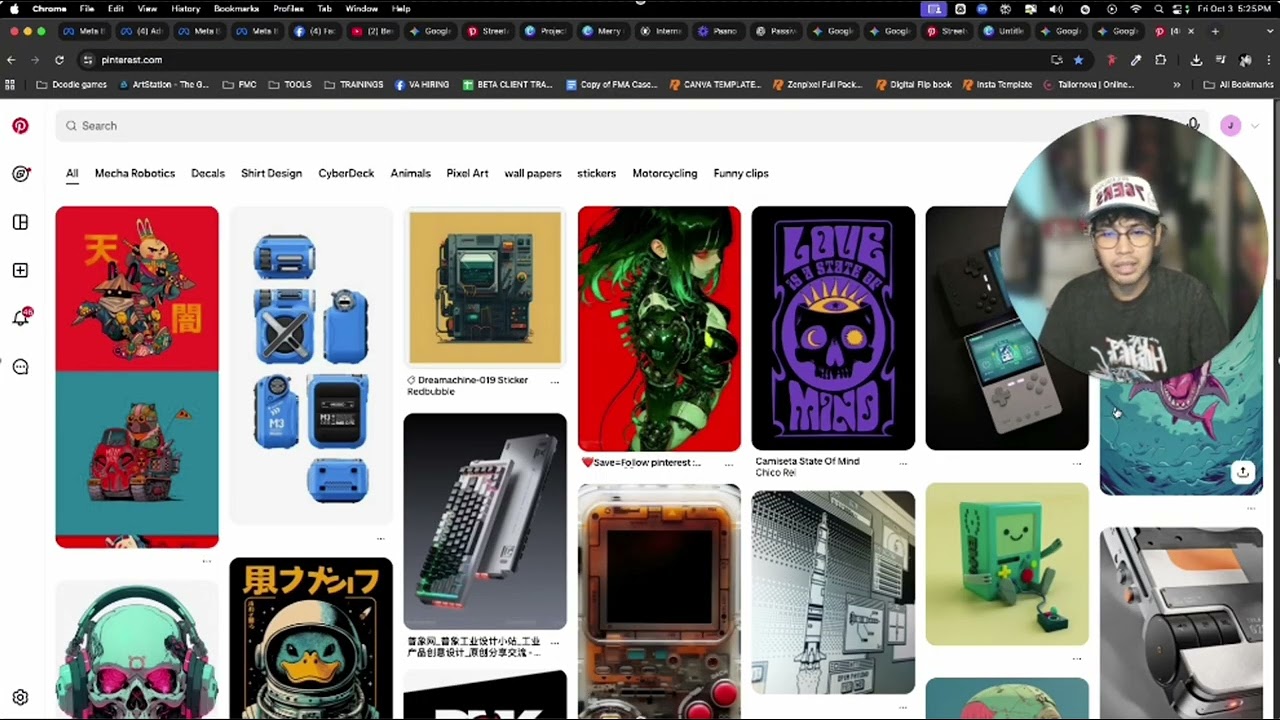Open the VA HIRING bookmark

[x=422, y=85]
